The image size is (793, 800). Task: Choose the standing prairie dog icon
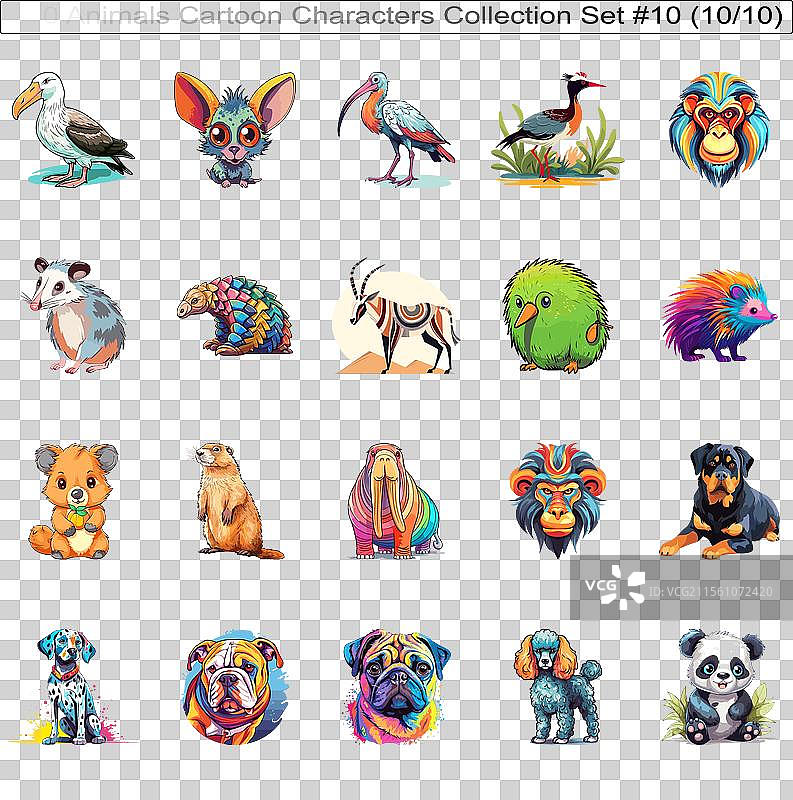(231, 500)
